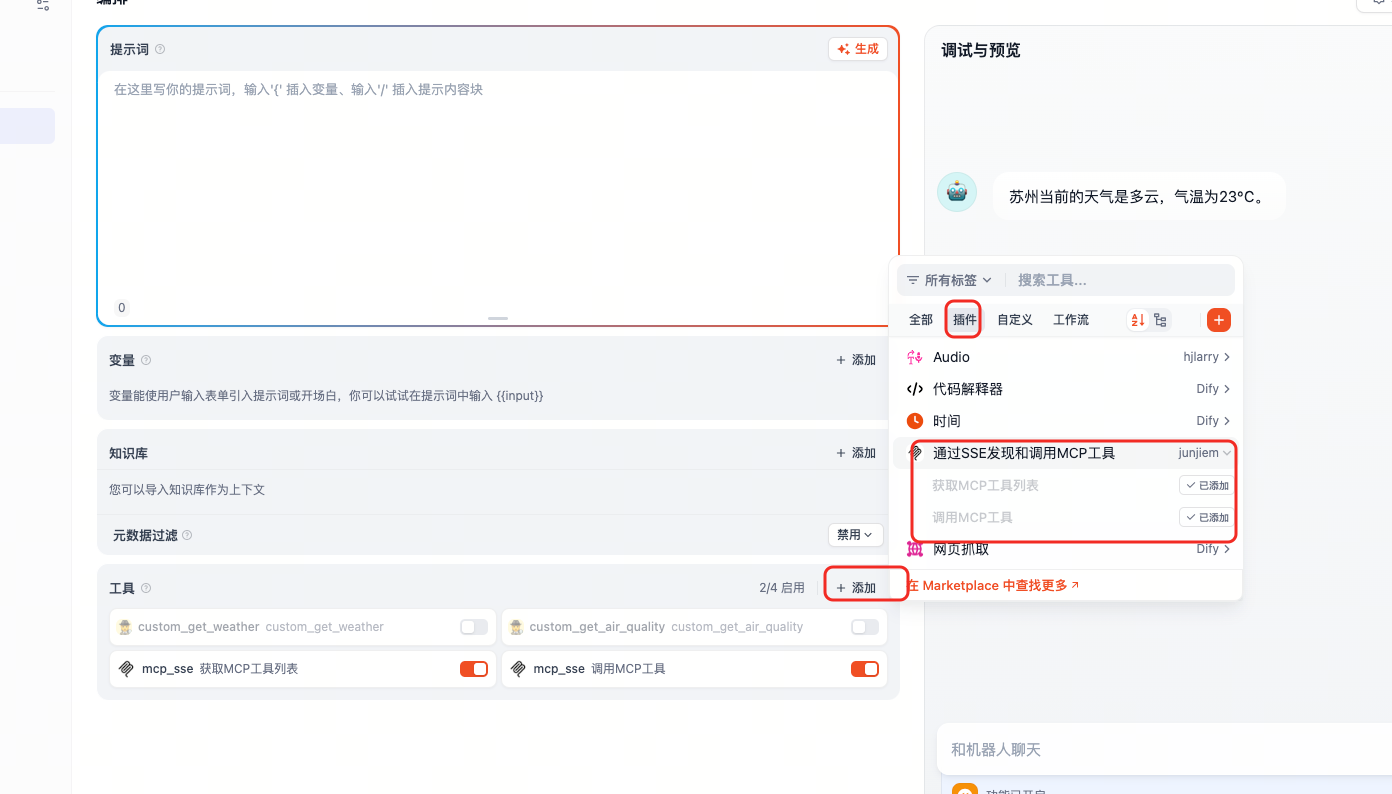The image size is (1392, 794).
Task: Click the category tree view icon beside sort
Action: click(1160, 319)
